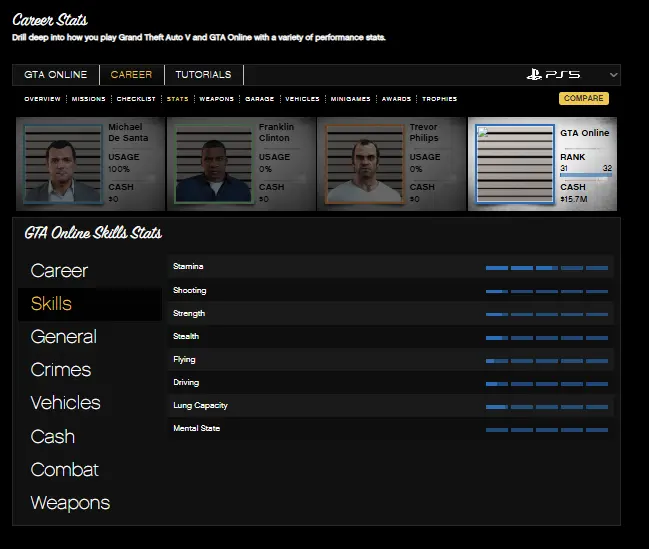Click the Stamina skill bar
This screenshot has width=649, height=549.
[x=546, y=268]
